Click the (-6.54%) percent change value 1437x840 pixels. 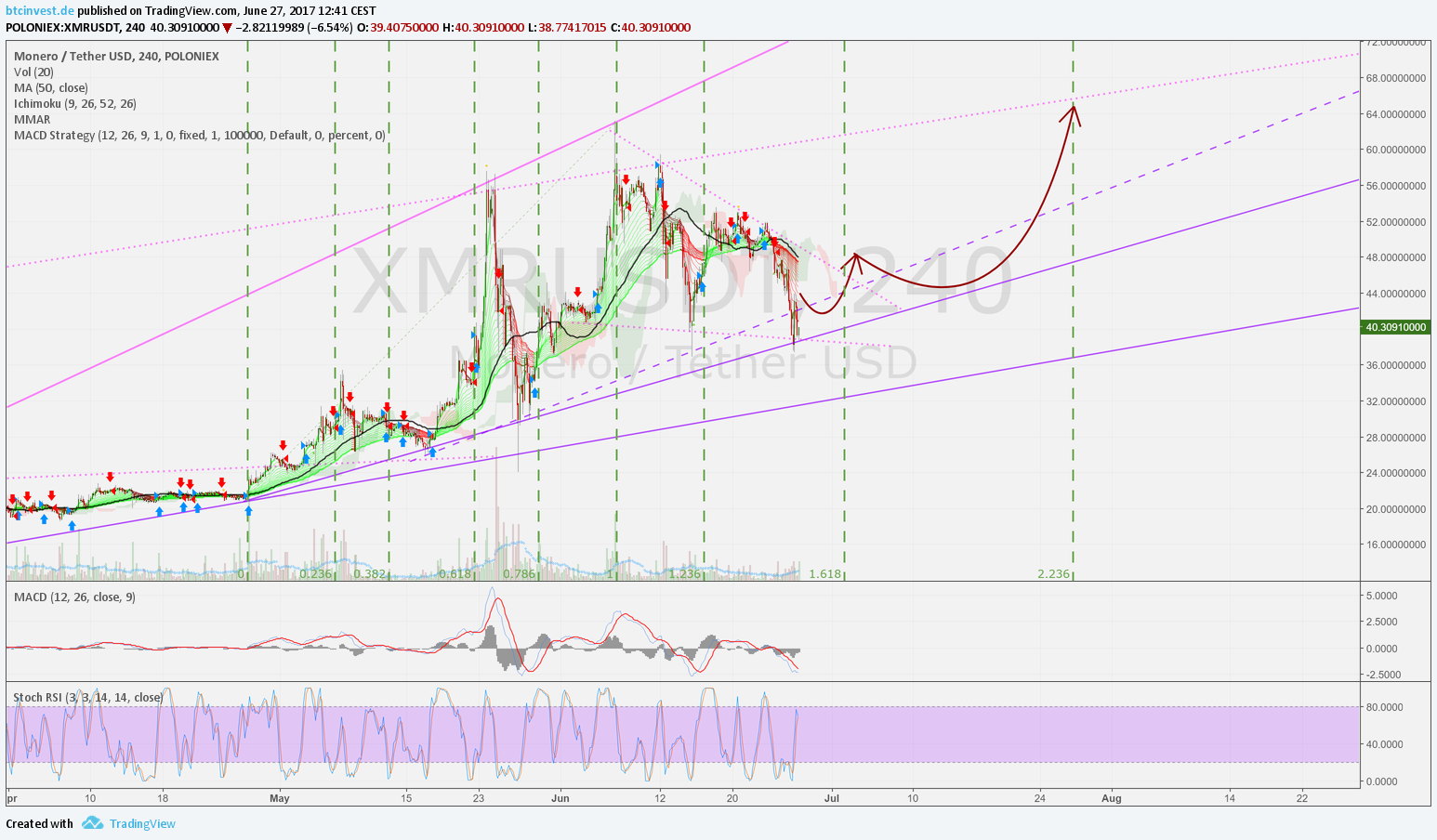[331, 28]
